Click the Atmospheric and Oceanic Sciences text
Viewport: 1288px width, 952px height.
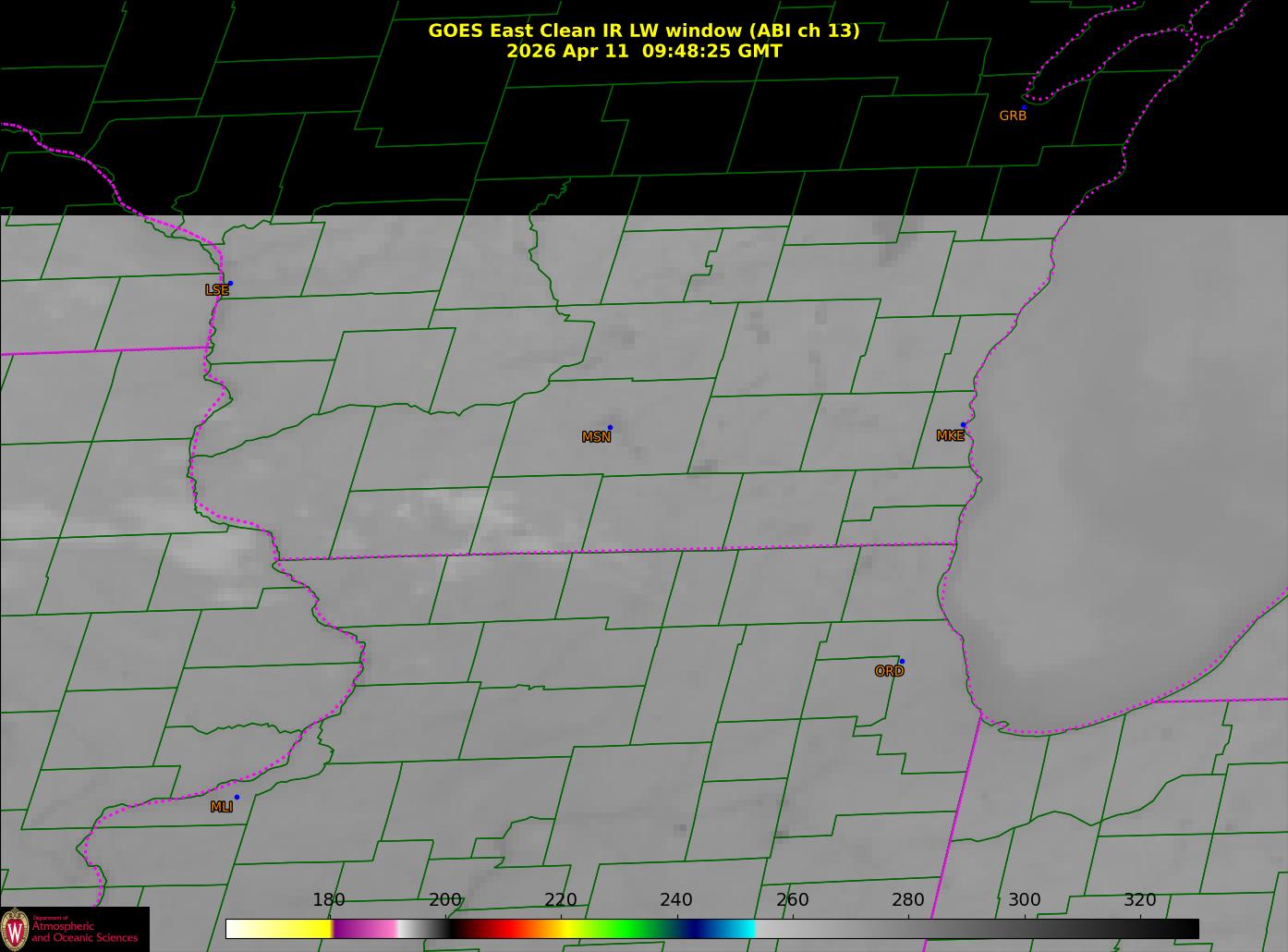[84, 932]
